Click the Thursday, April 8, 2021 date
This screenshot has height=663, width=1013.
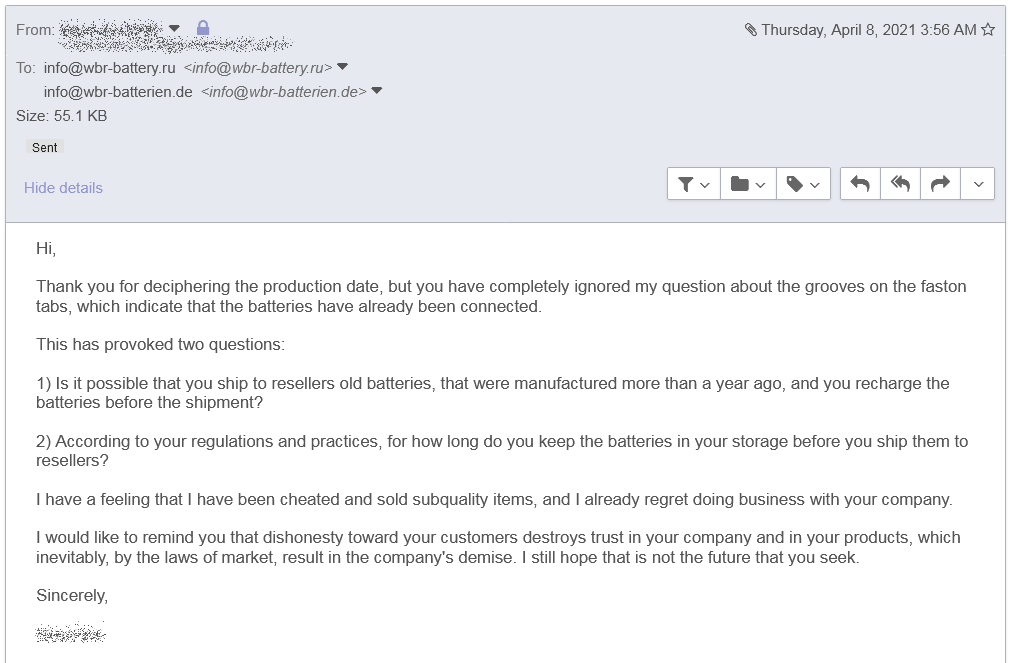[x=868, y=30]
